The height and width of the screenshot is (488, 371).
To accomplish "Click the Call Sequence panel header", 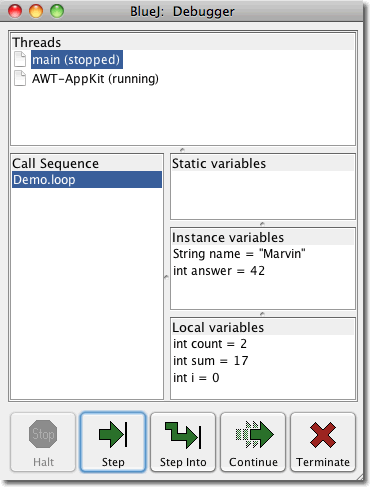I will click(x=87, y=163).
